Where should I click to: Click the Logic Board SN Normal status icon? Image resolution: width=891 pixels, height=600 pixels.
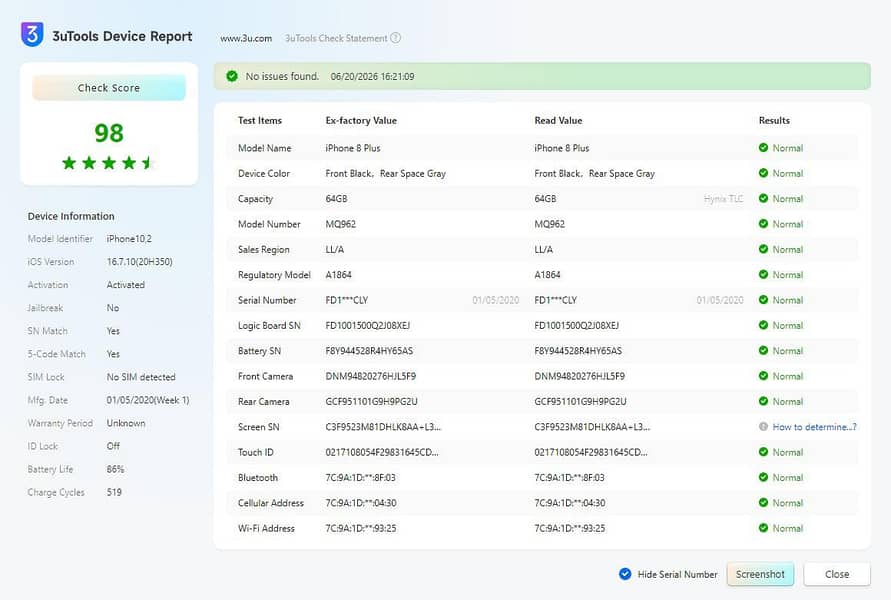point(763,325)
